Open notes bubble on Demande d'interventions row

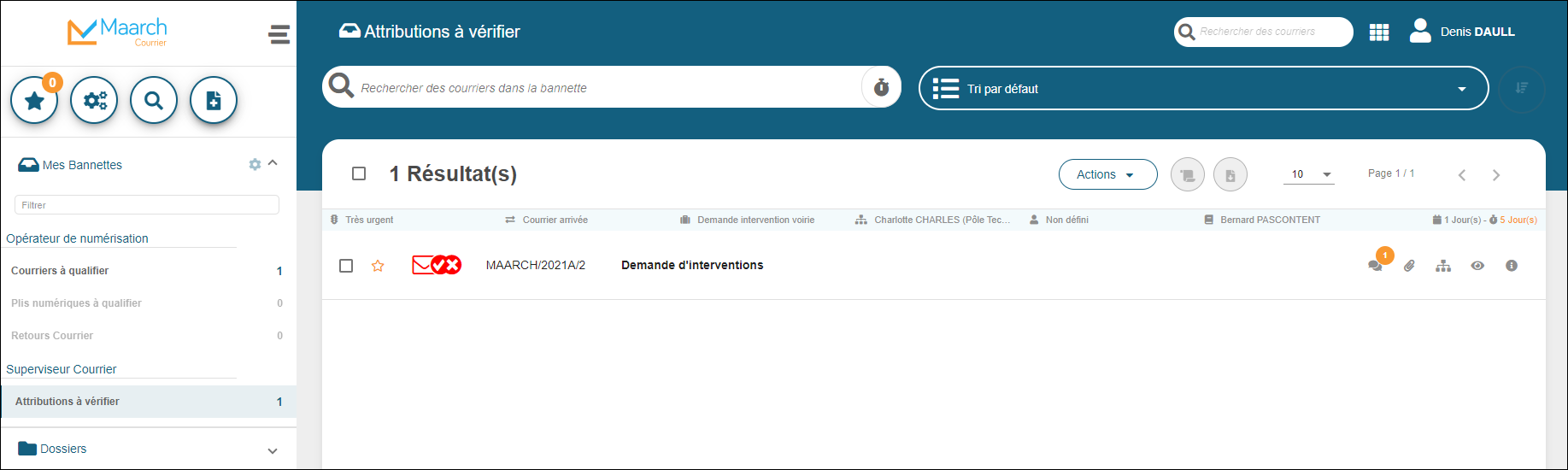point(1375,266)
